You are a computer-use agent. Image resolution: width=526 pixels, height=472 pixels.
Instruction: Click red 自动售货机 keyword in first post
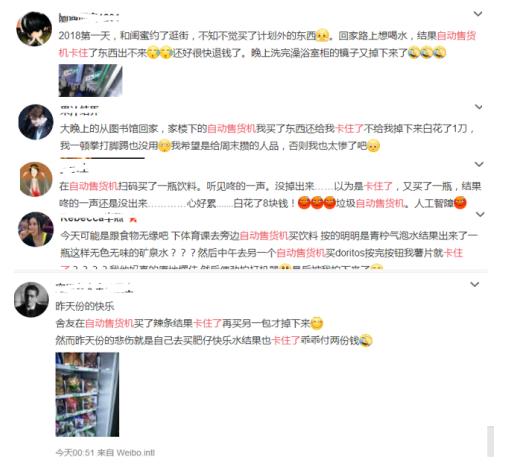pyautogui.click(x=456, y=36)
